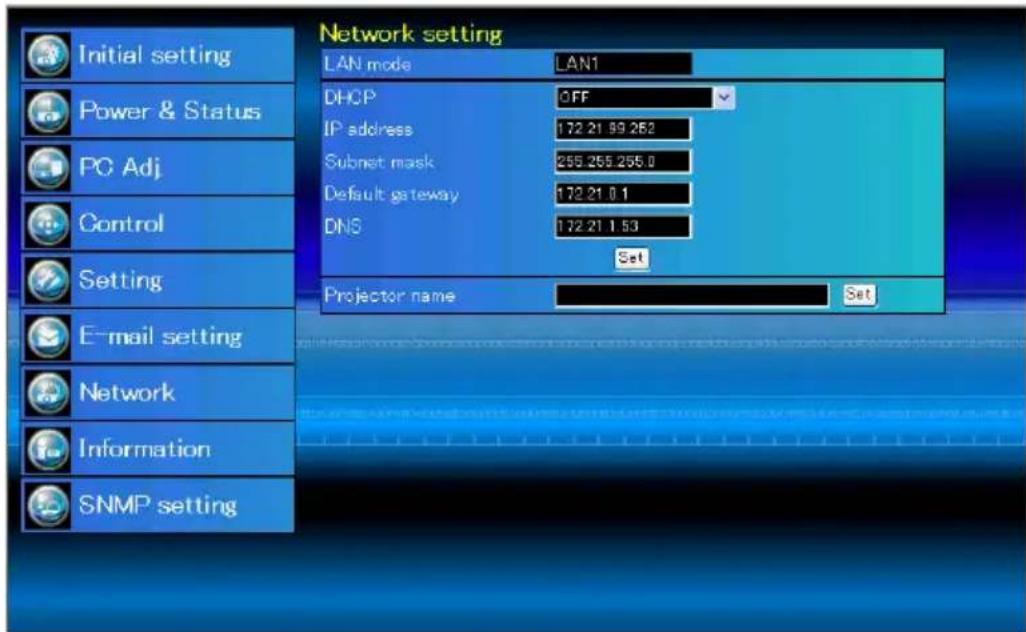Click the Subnet mask input field

[x=622, y=162]
